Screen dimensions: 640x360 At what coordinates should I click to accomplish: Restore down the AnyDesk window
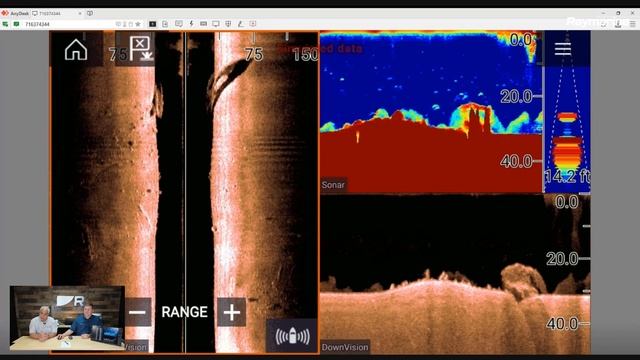618,13
